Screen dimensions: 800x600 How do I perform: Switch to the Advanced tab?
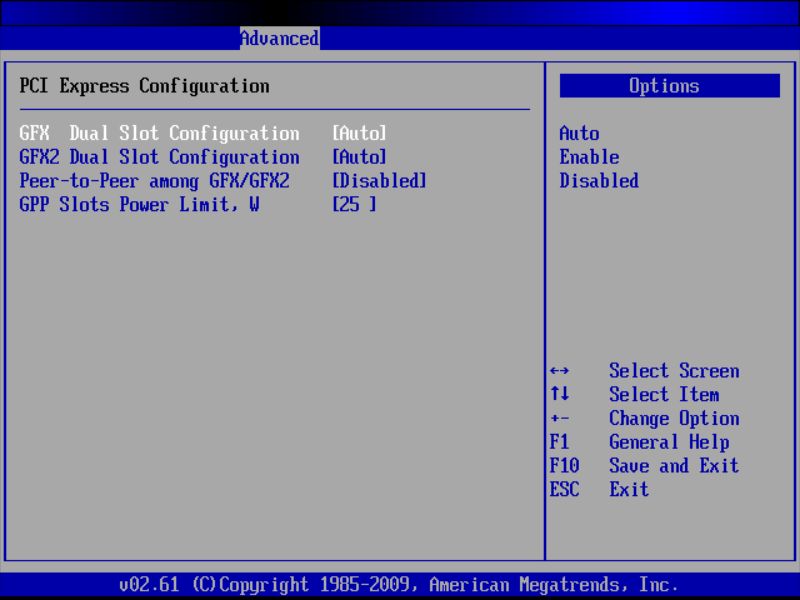[278, 38]
